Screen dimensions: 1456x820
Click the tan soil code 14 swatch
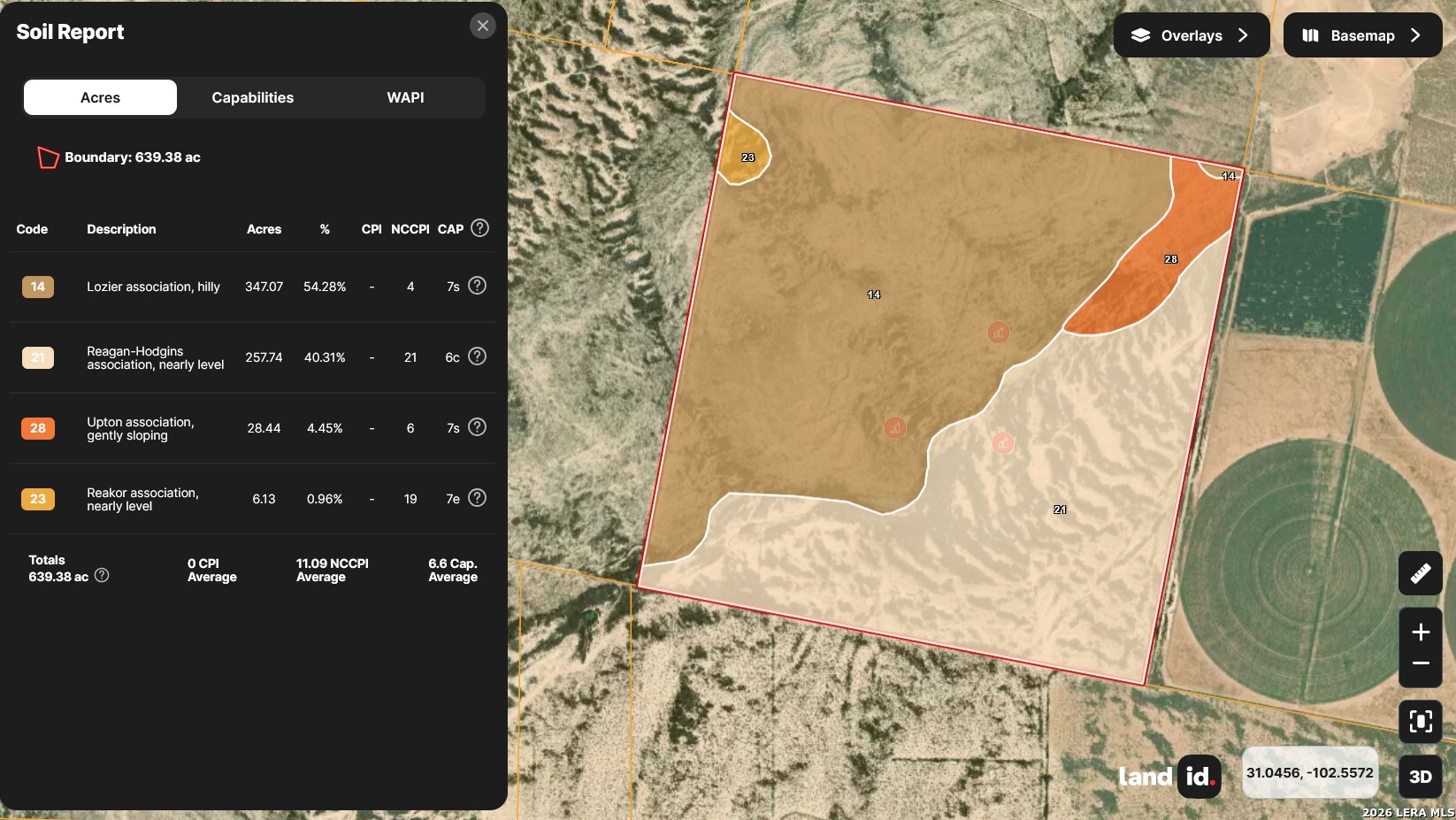pyautogui.click(x=38, y=287)
